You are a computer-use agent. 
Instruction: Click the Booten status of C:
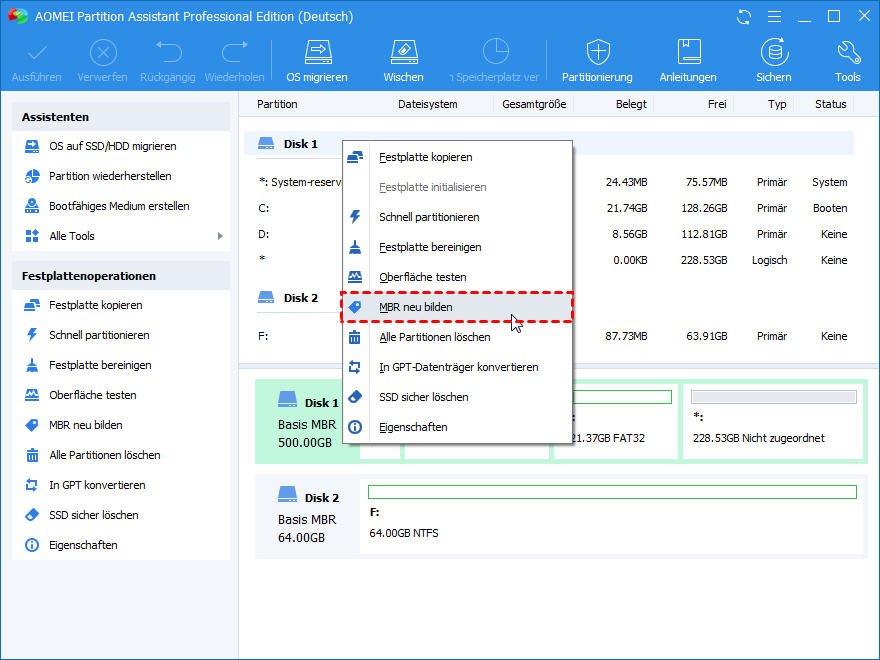830,208
